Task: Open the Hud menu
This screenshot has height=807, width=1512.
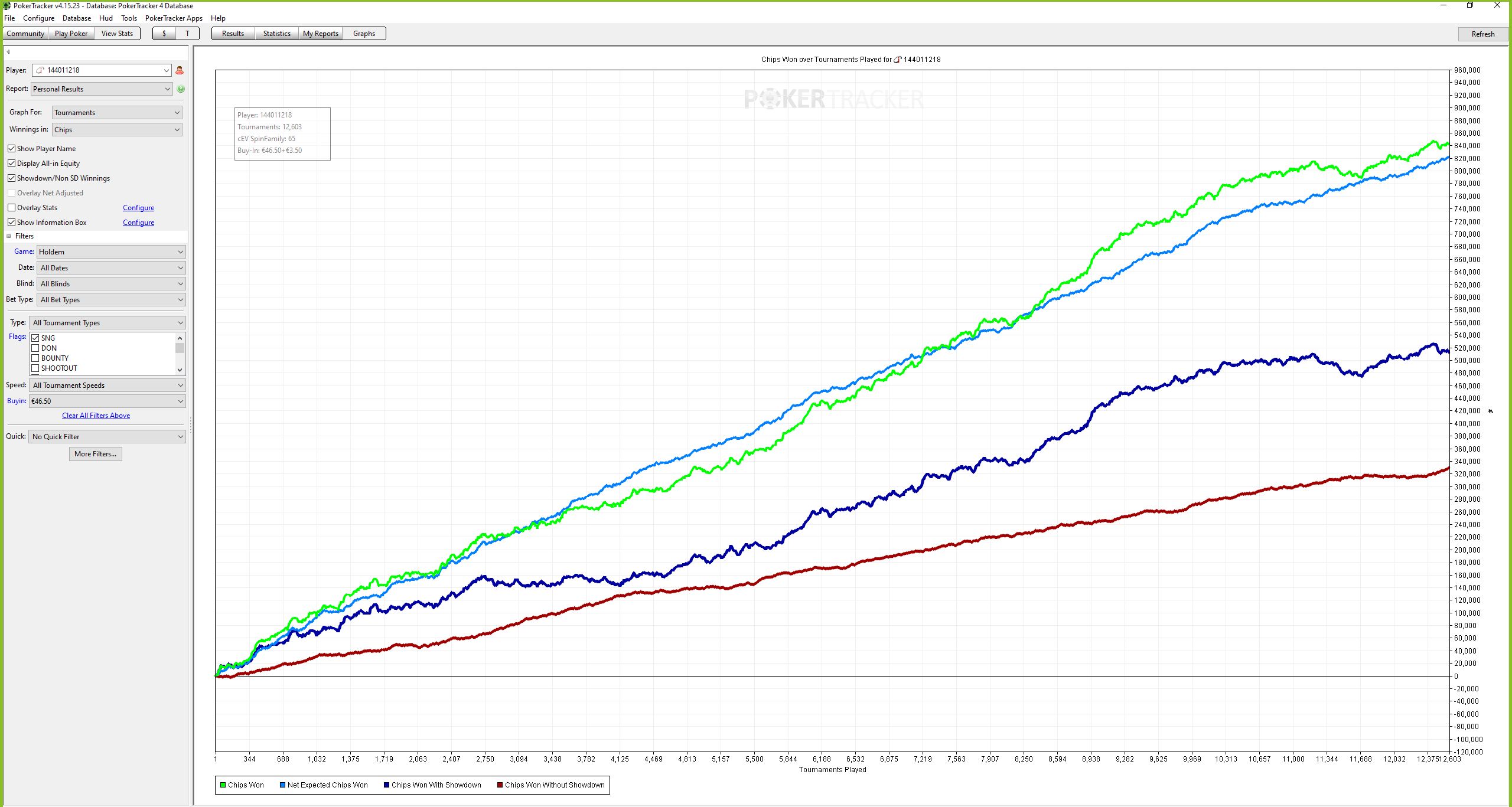Action: [x=106, y=18]
